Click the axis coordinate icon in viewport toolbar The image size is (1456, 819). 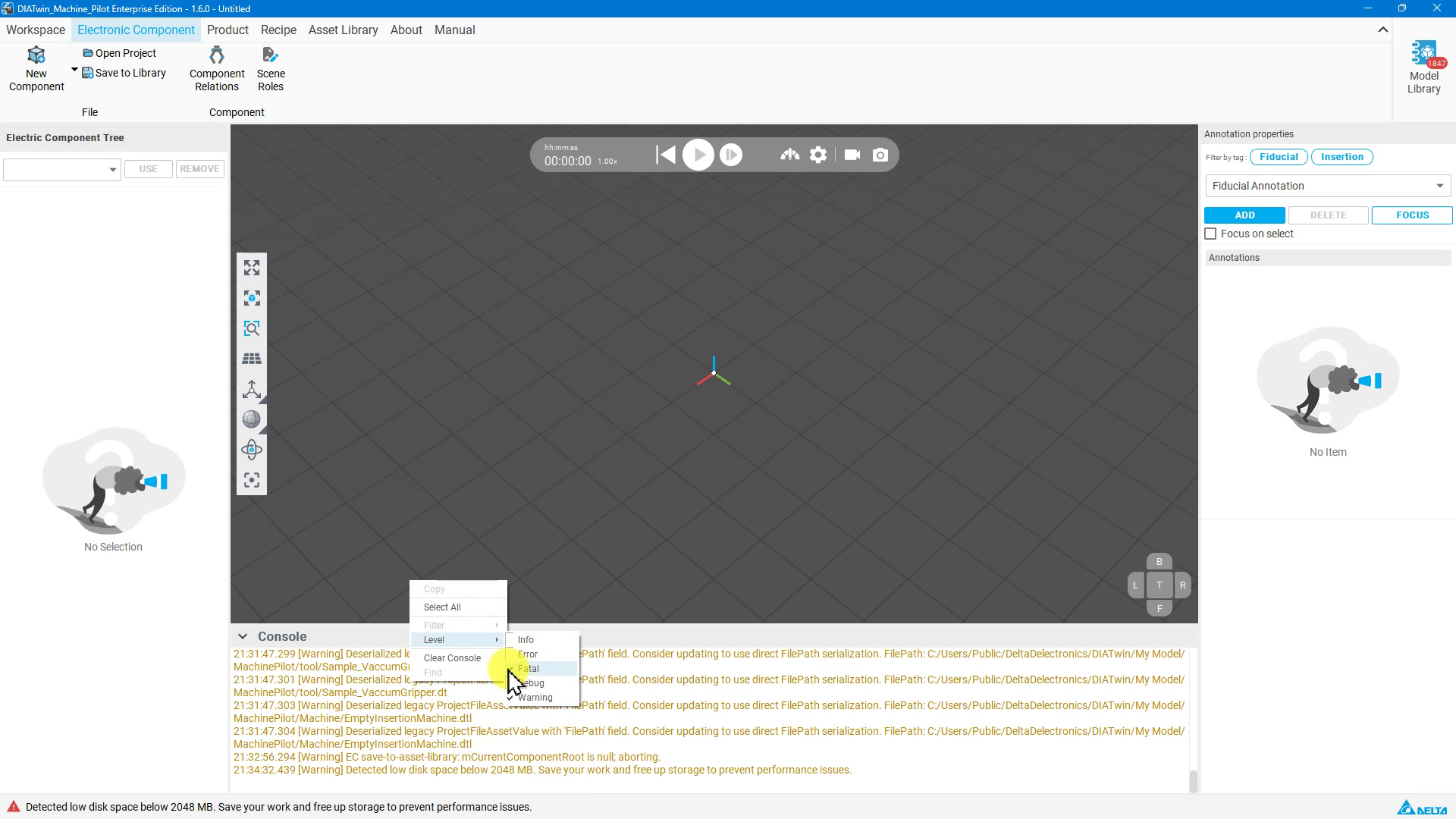[252, 389]
